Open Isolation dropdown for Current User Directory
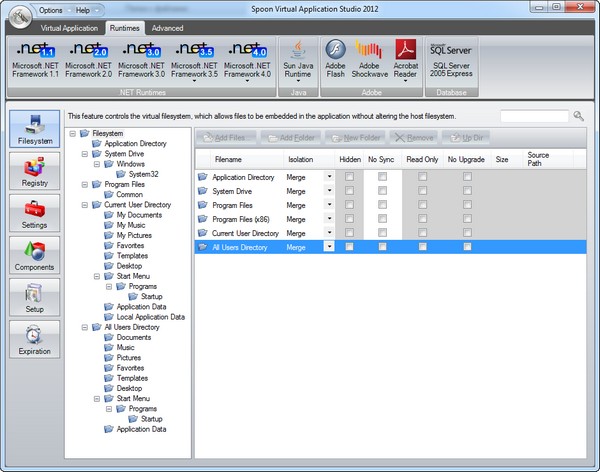The image size is (600, 472). (329, 233)
